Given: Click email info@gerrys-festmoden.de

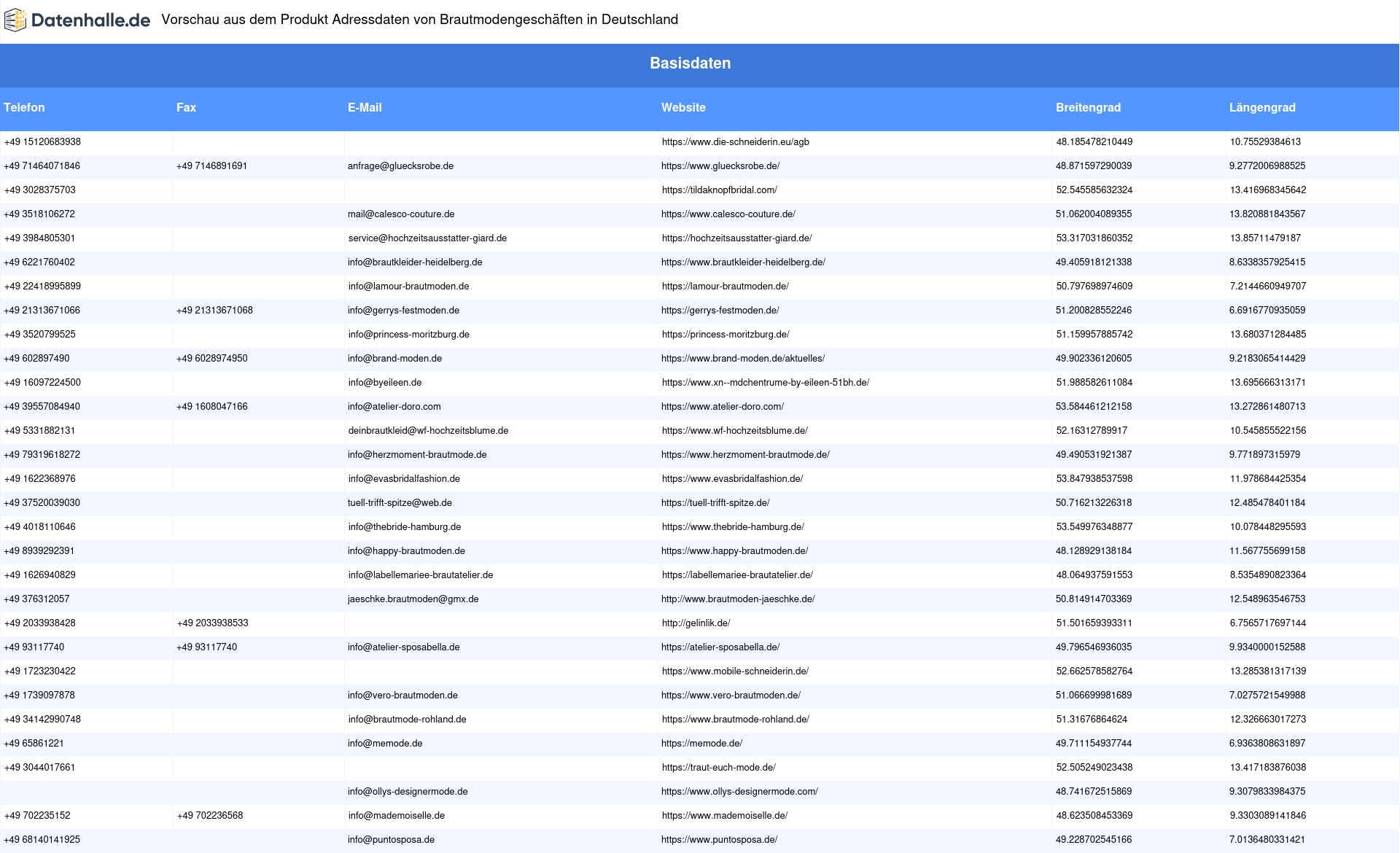Looking at the screenshot, I should (x=403, y=311).
